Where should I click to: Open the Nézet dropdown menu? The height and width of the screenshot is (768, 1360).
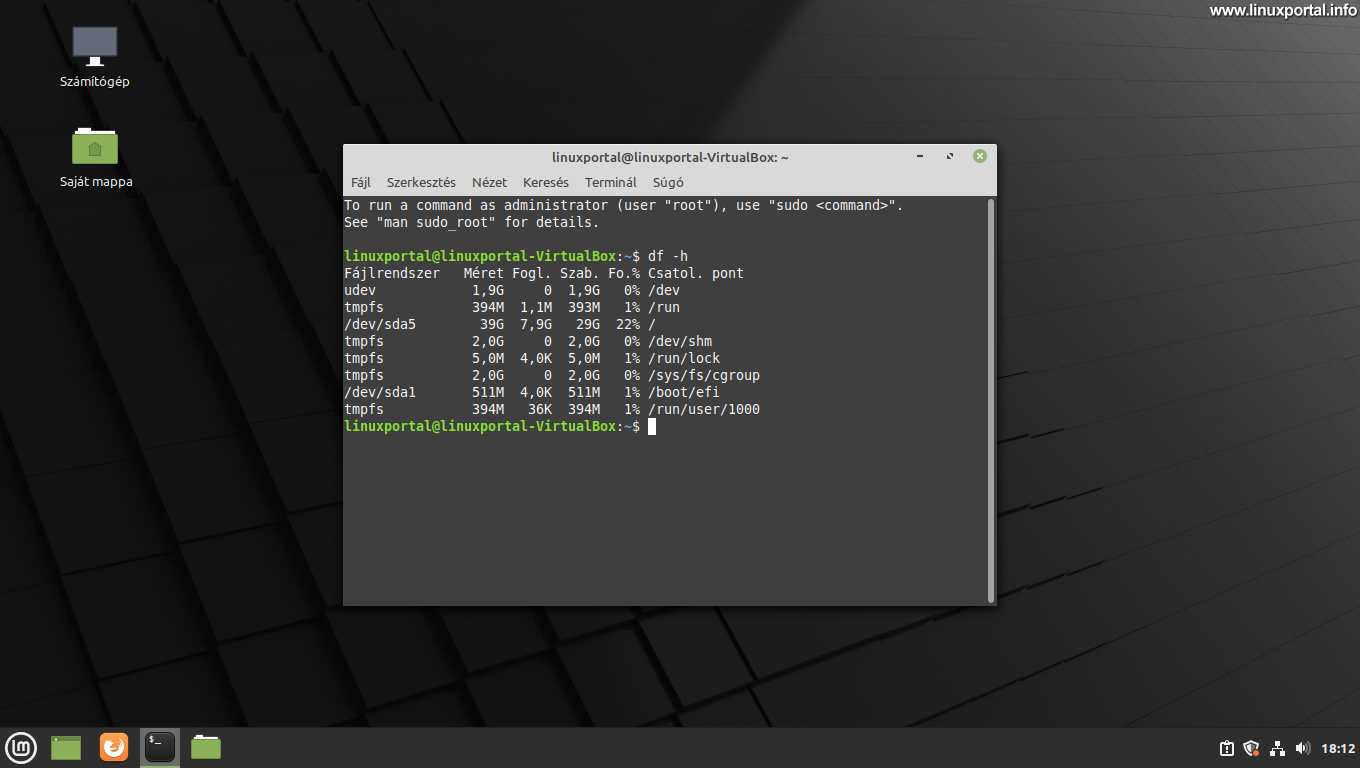[x=489, y=182]
